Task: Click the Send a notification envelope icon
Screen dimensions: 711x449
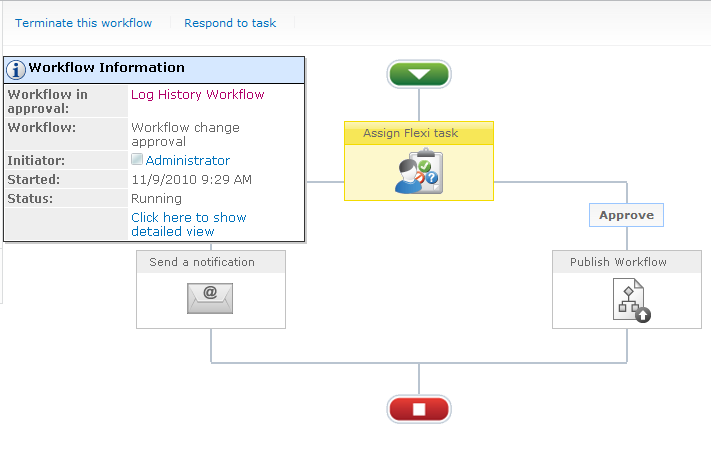Action: point(210,298)
